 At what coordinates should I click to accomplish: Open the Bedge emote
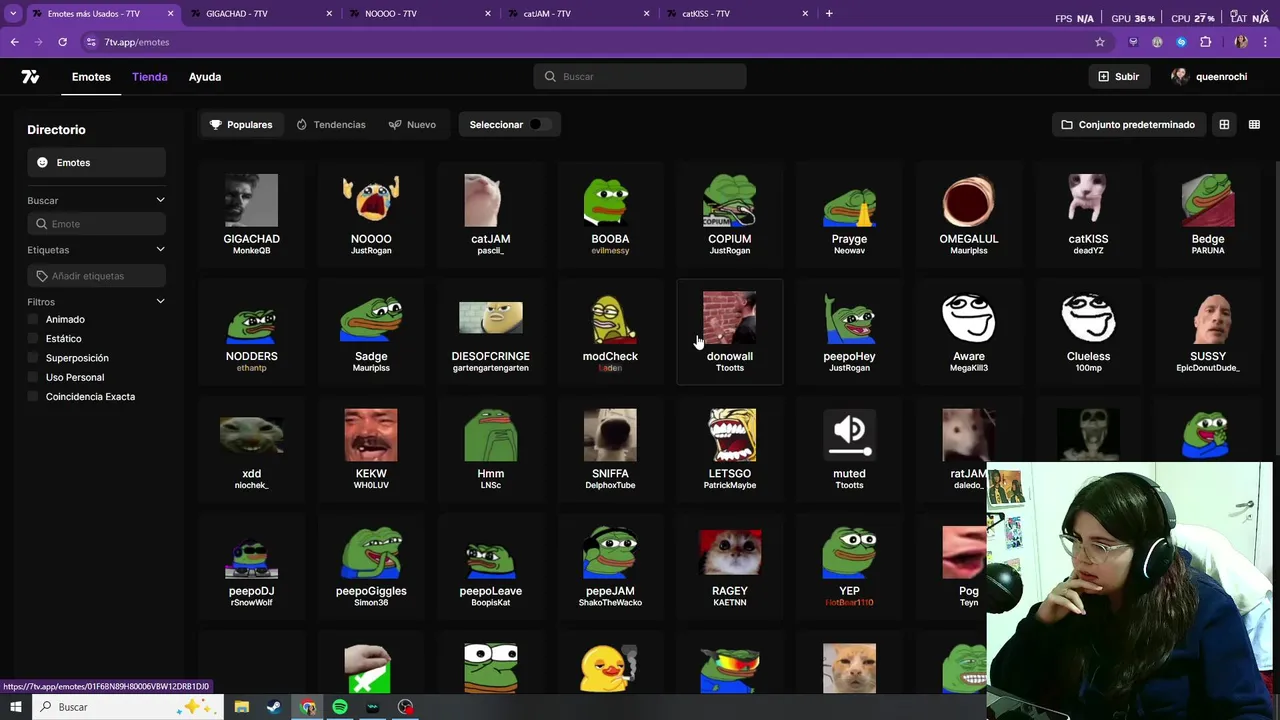tap(1208, 214)
